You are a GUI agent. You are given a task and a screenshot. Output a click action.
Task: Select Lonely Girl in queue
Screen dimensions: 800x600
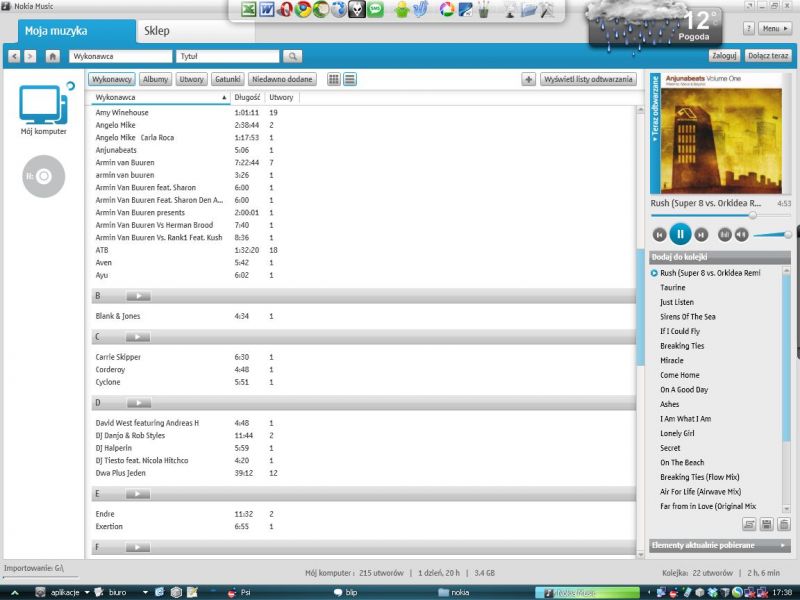coord(677,434)
